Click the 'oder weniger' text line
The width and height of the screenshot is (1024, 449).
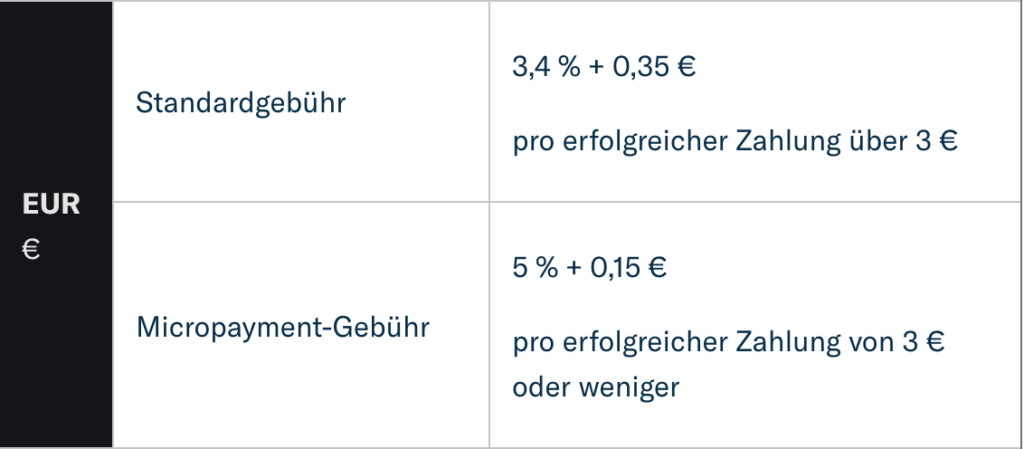(x=596, y=388)
